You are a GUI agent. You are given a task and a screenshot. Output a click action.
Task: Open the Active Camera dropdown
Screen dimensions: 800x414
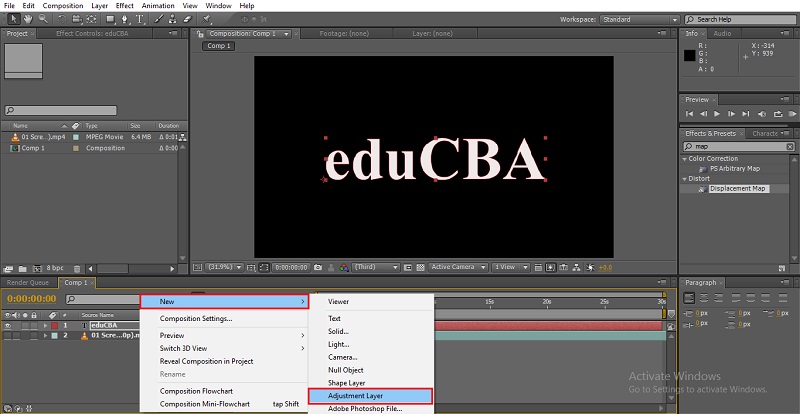(x=458, y=267)
